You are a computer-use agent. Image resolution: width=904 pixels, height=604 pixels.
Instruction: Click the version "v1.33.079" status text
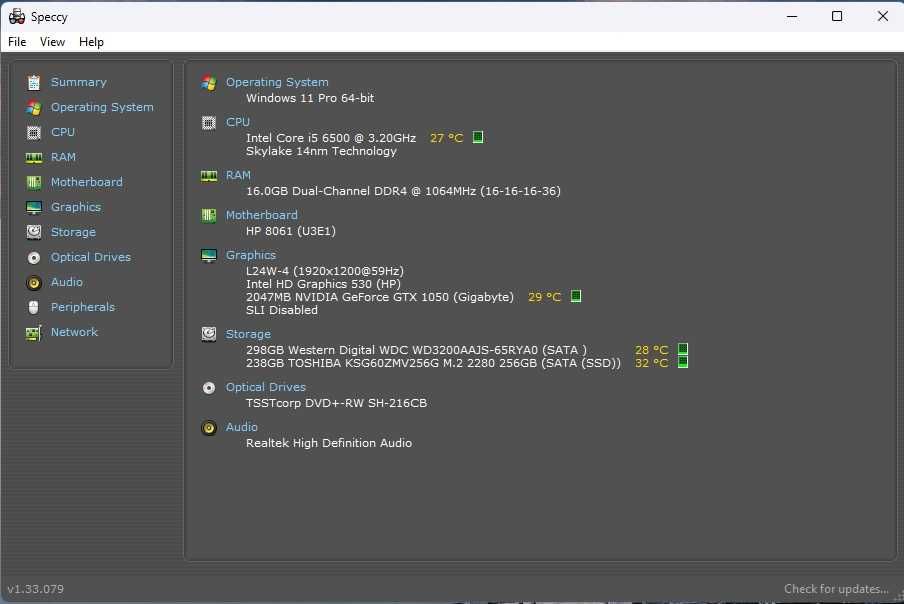(36, 589)
